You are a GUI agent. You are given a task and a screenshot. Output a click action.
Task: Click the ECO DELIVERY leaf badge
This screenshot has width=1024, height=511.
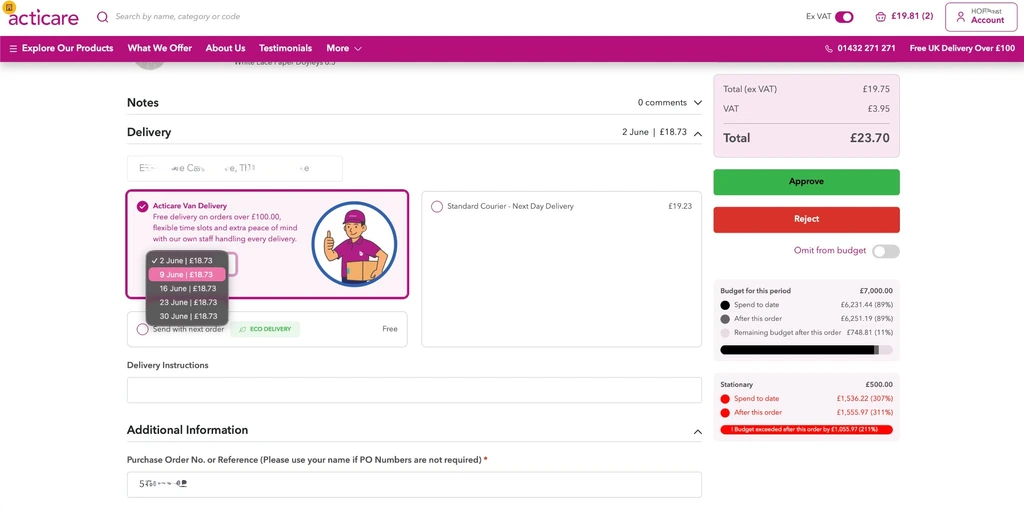tap(265, 329)
